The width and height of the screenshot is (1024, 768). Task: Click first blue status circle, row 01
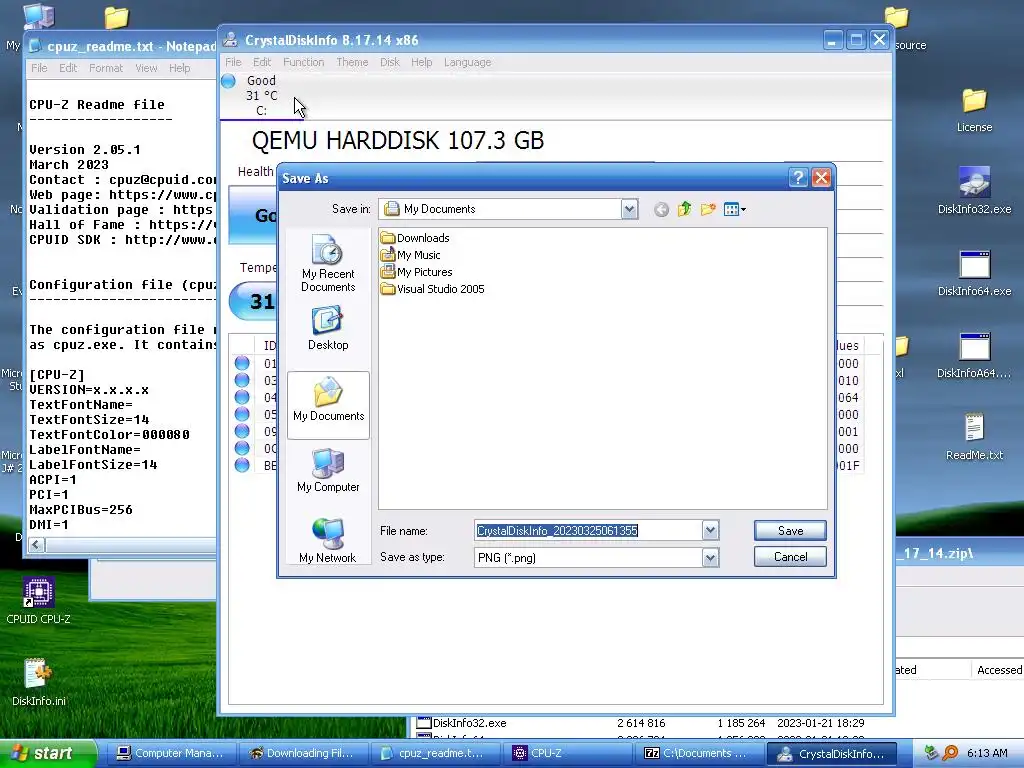point(242,363)
